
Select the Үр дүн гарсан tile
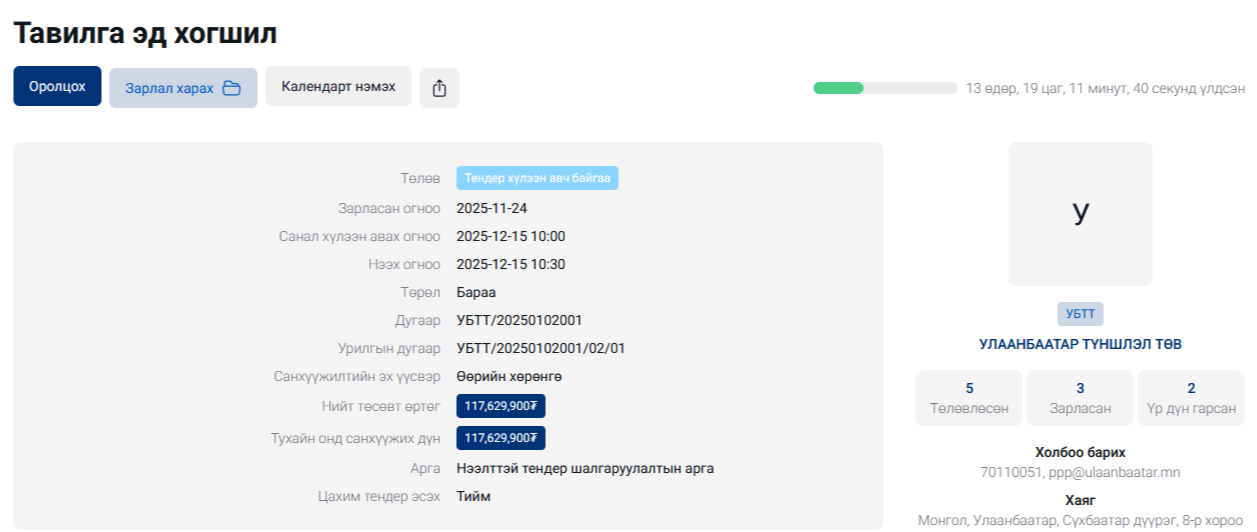pyautogui.click(x=1190, y=398)
